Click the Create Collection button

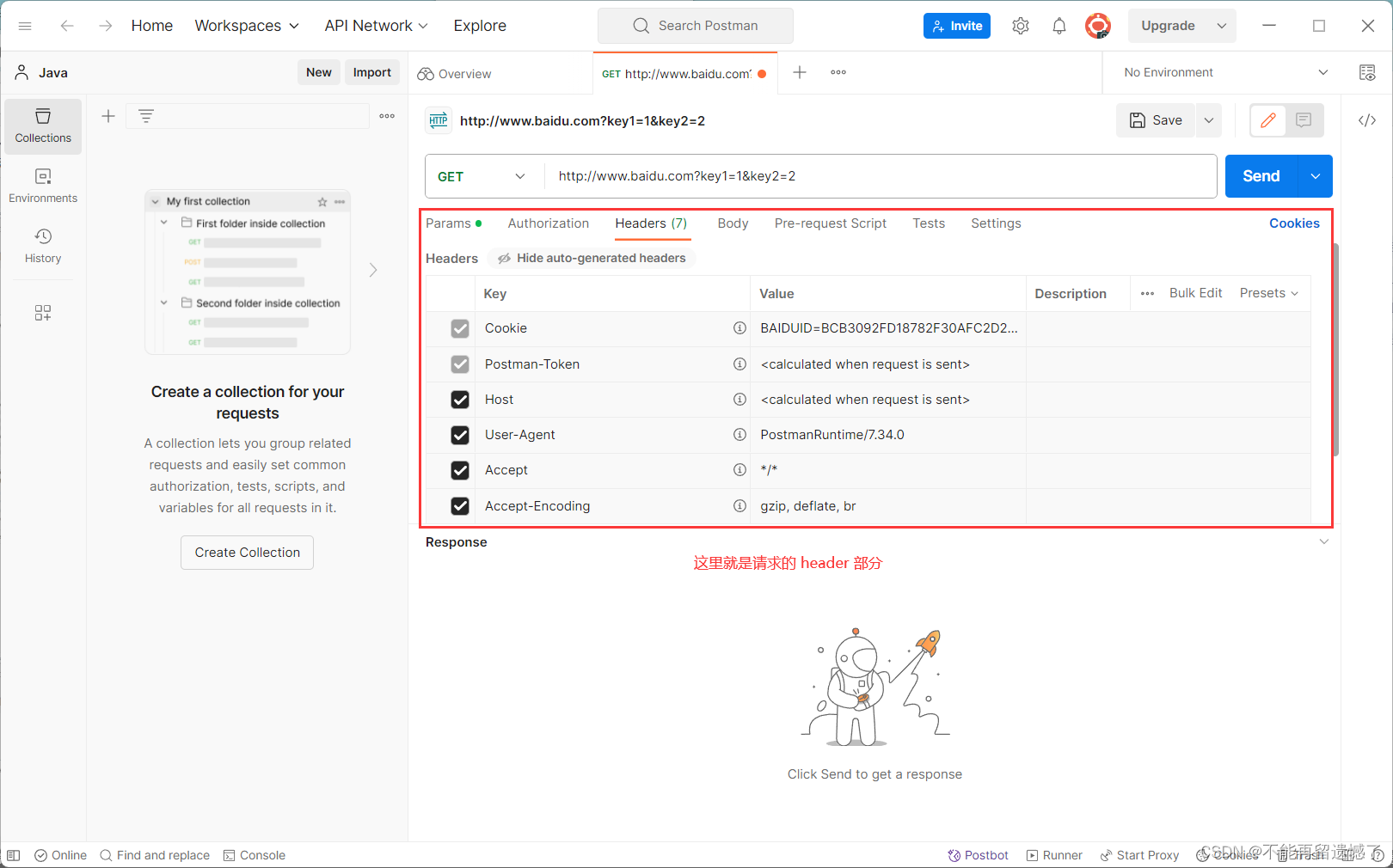point(247,553)
